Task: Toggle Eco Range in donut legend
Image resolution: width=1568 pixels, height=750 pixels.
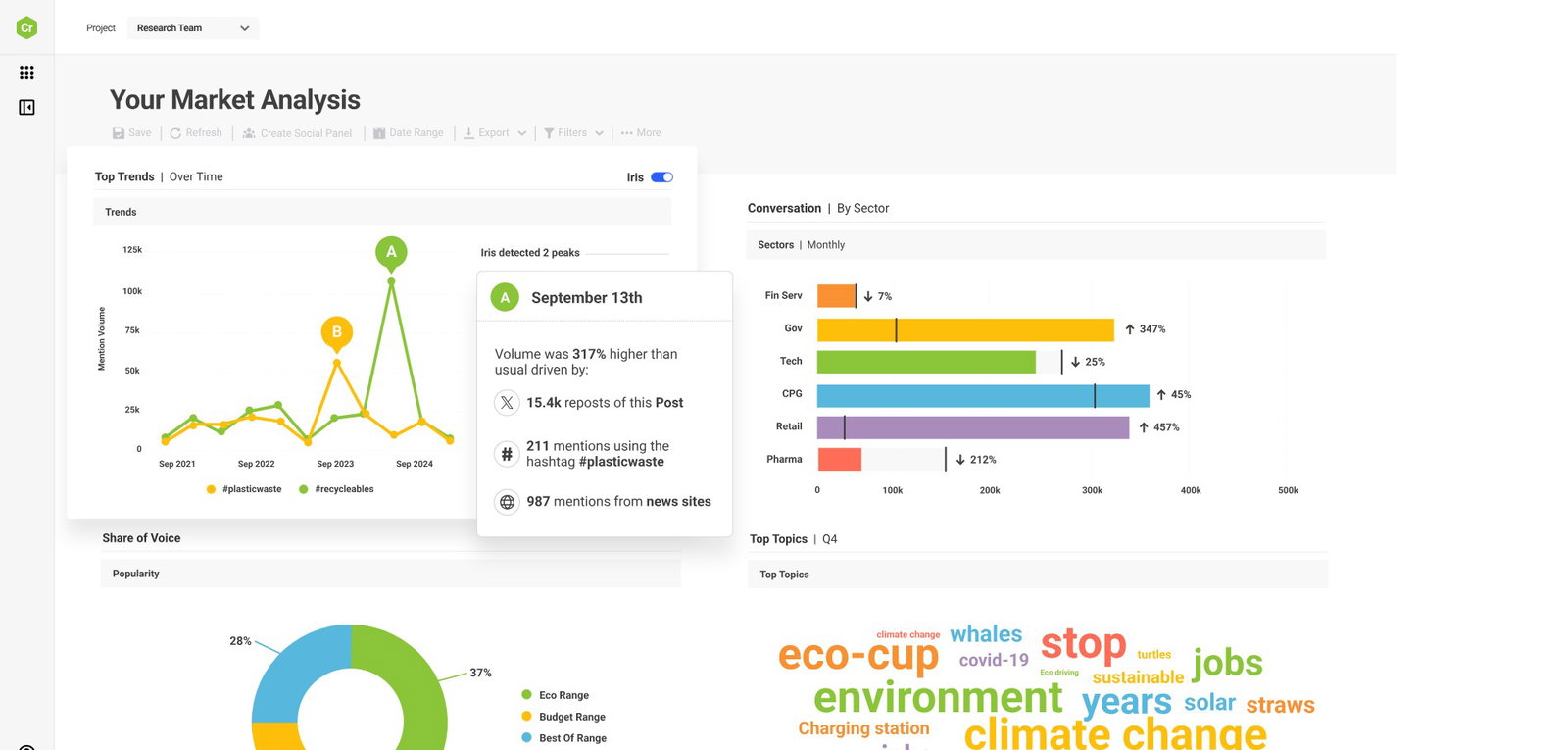Action: point(556,695)
